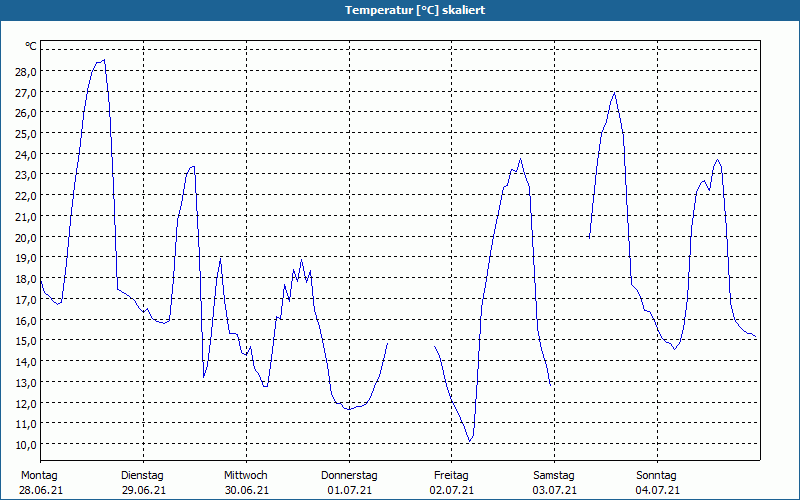Click the Samstag 03.07.21 date label
The width and height of the screenshot is (800, 500).
555,483
